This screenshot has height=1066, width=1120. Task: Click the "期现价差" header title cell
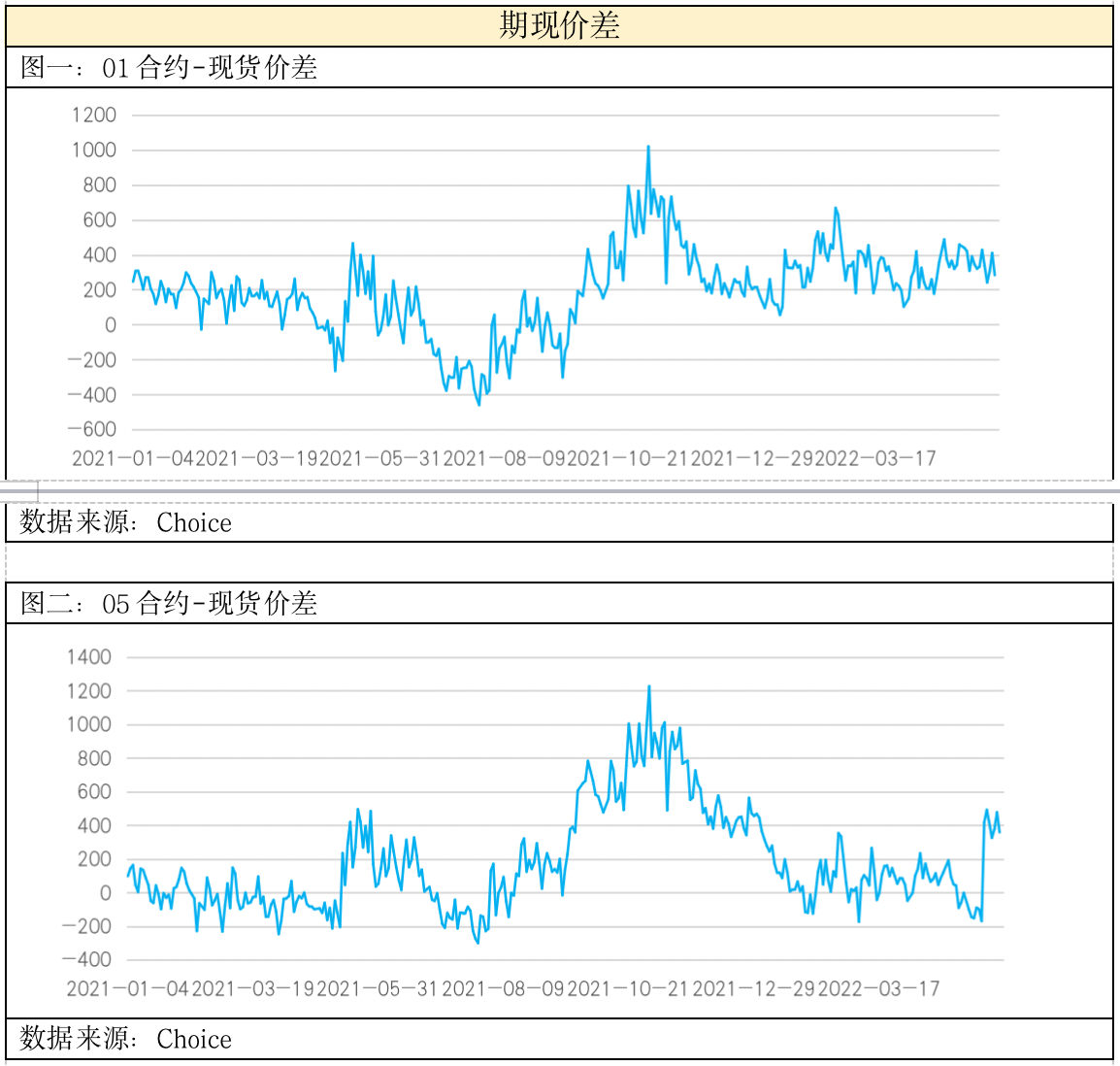tap(559, 25)
